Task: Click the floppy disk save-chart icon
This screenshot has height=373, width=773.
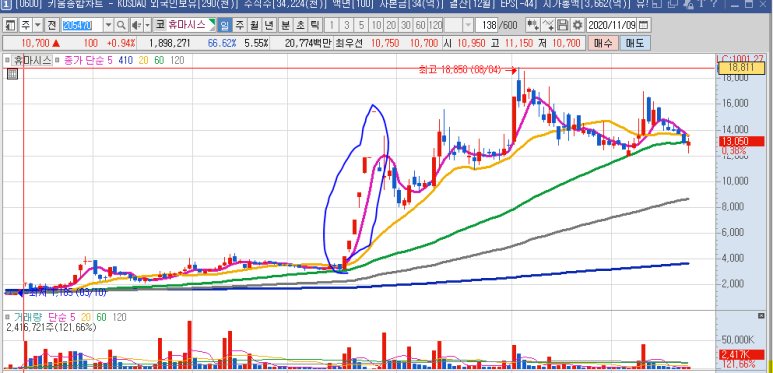Action: point(563,25)
